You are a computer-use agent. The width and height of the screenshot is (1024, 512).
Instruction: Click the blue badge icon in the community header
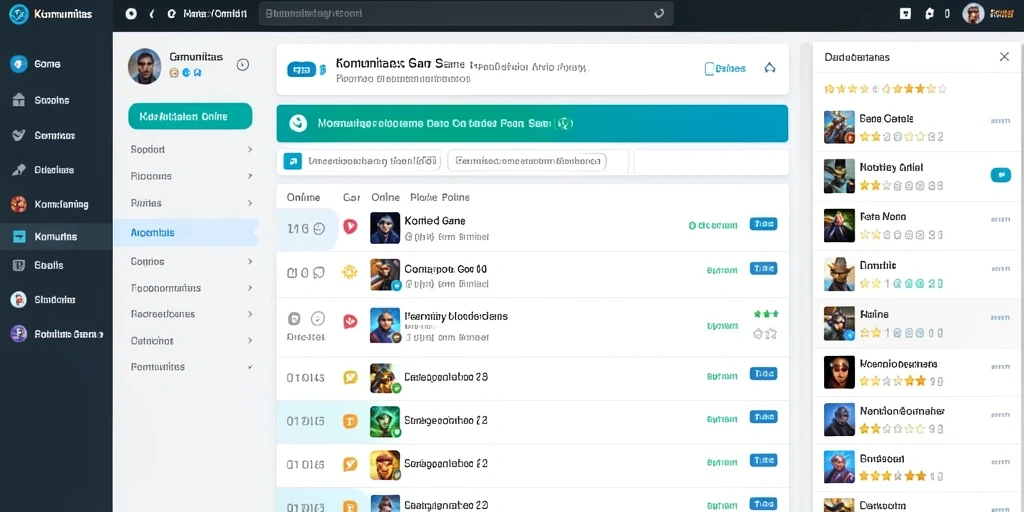[302, 69]
